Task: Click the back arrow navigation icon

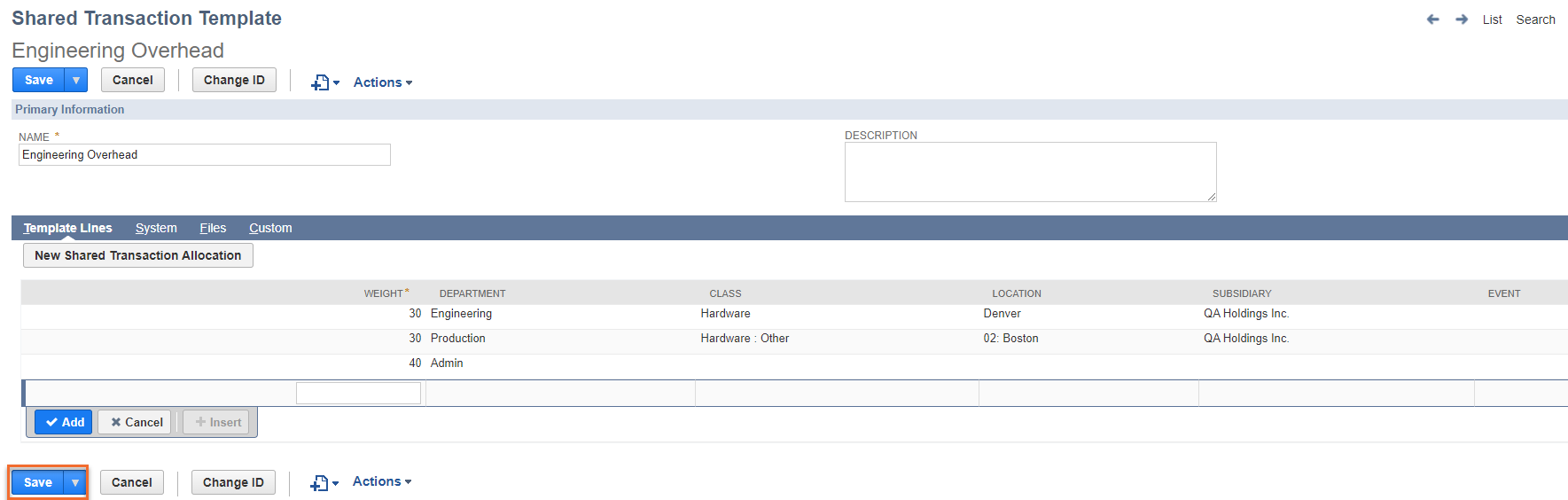Action: click(1432, 20)
